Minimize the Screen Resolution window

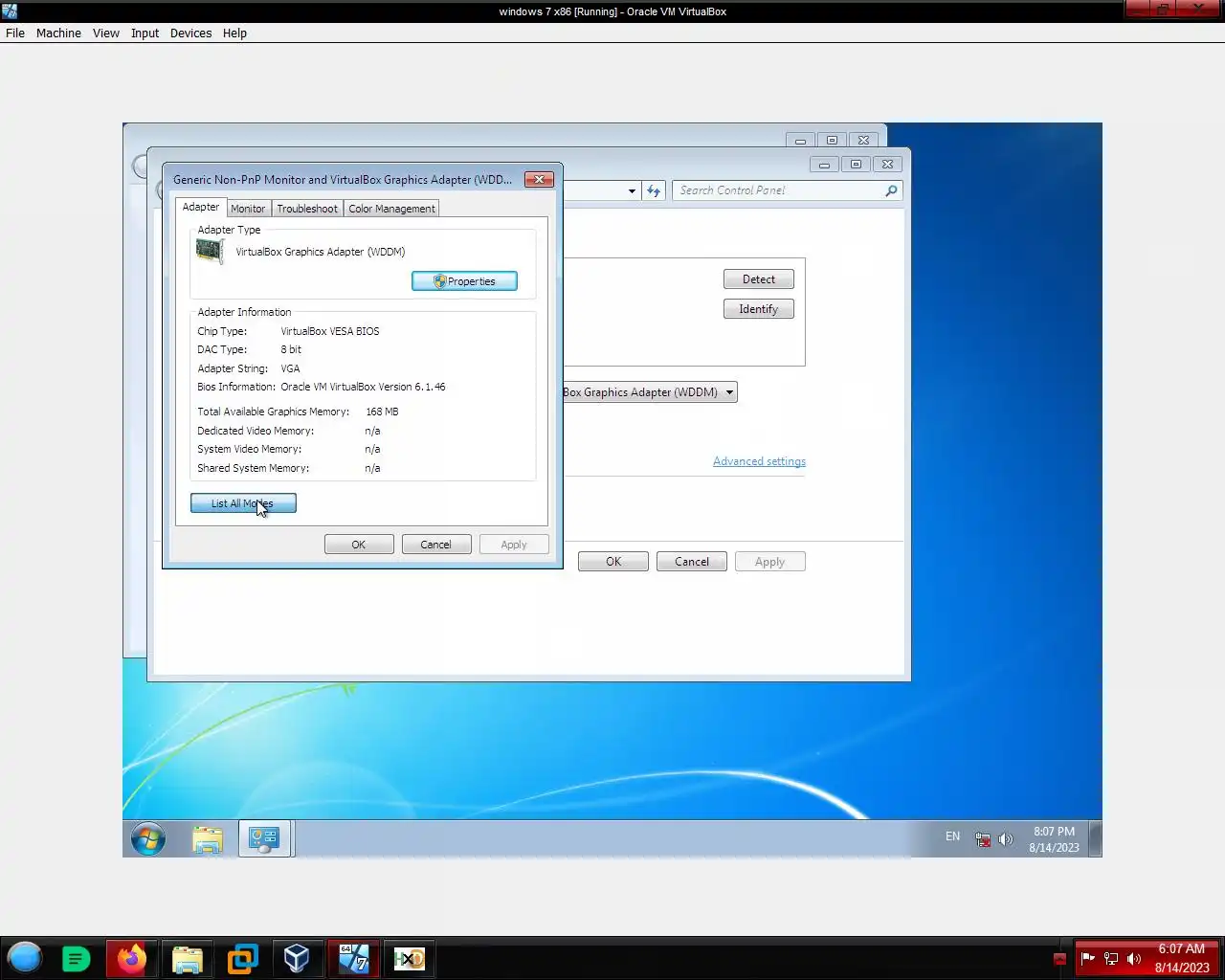coord(824,165)
